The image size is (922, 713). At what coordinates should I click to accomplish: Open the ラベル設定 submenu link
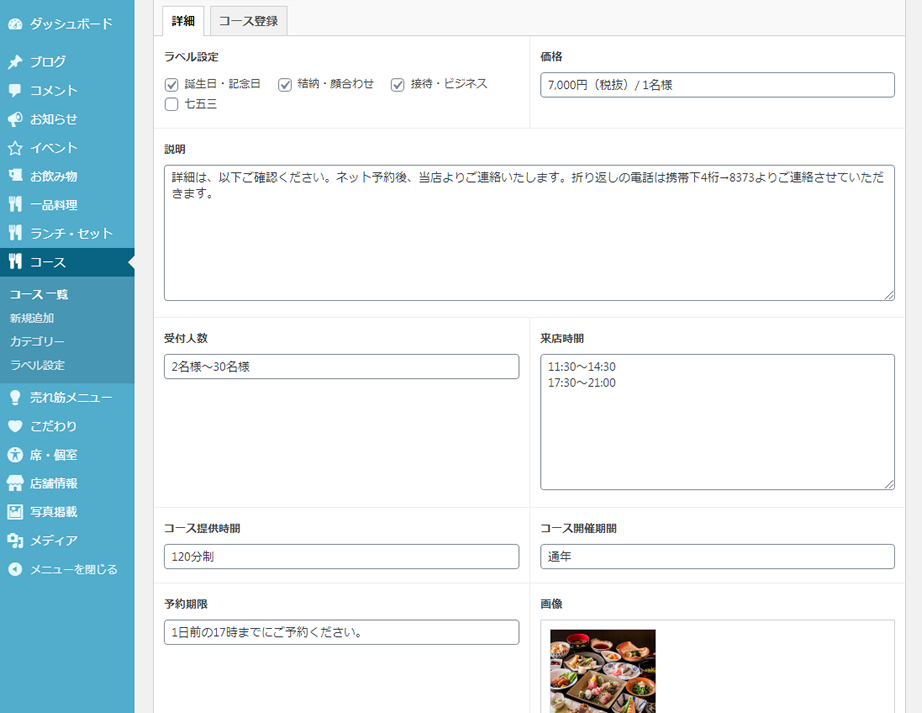pyautogui.click(x=37, y=365)
